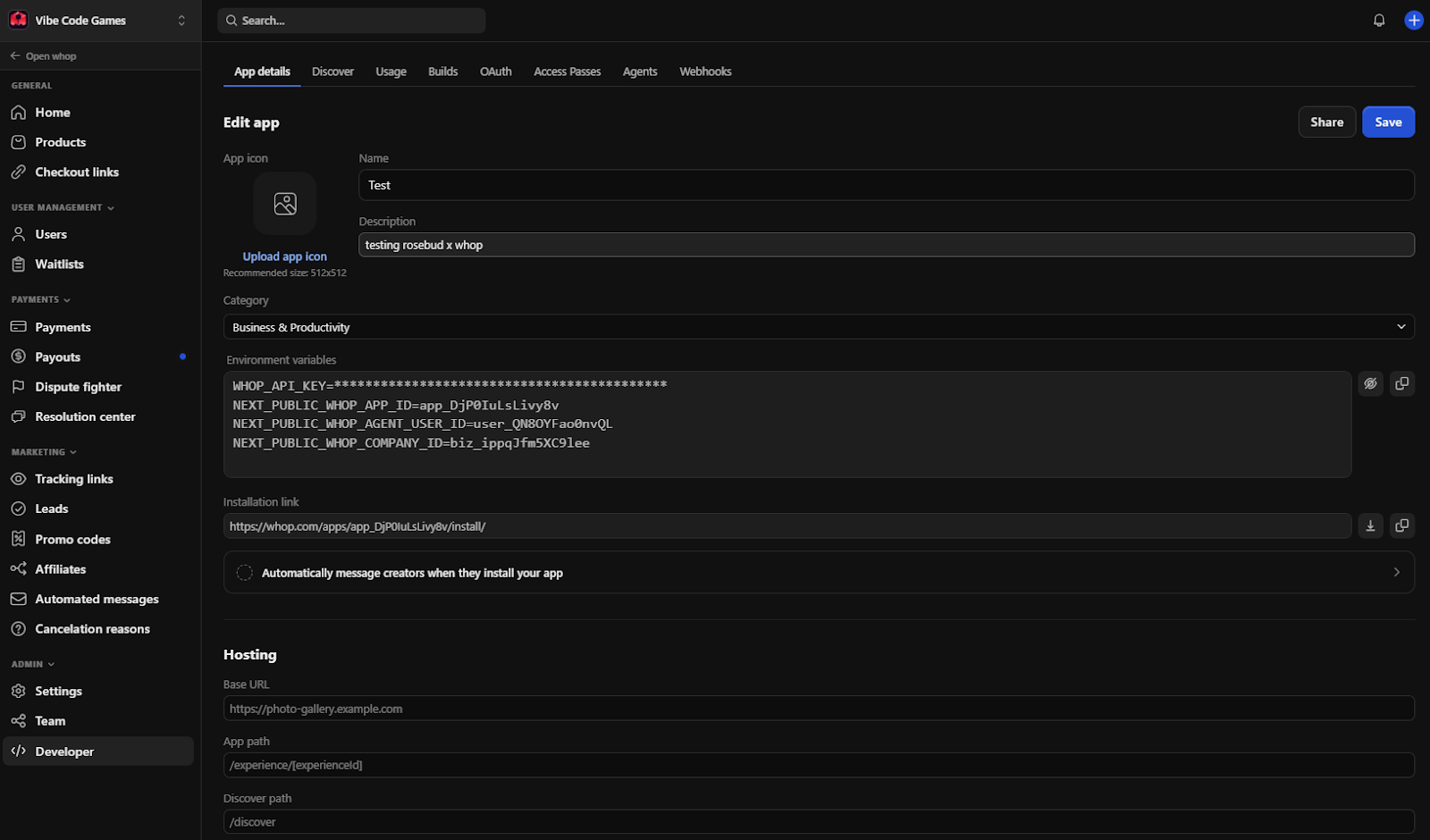Click the Tracking links eye icon
The image size is (1430, 840).
pyautogui.click(x=18, y=479)
